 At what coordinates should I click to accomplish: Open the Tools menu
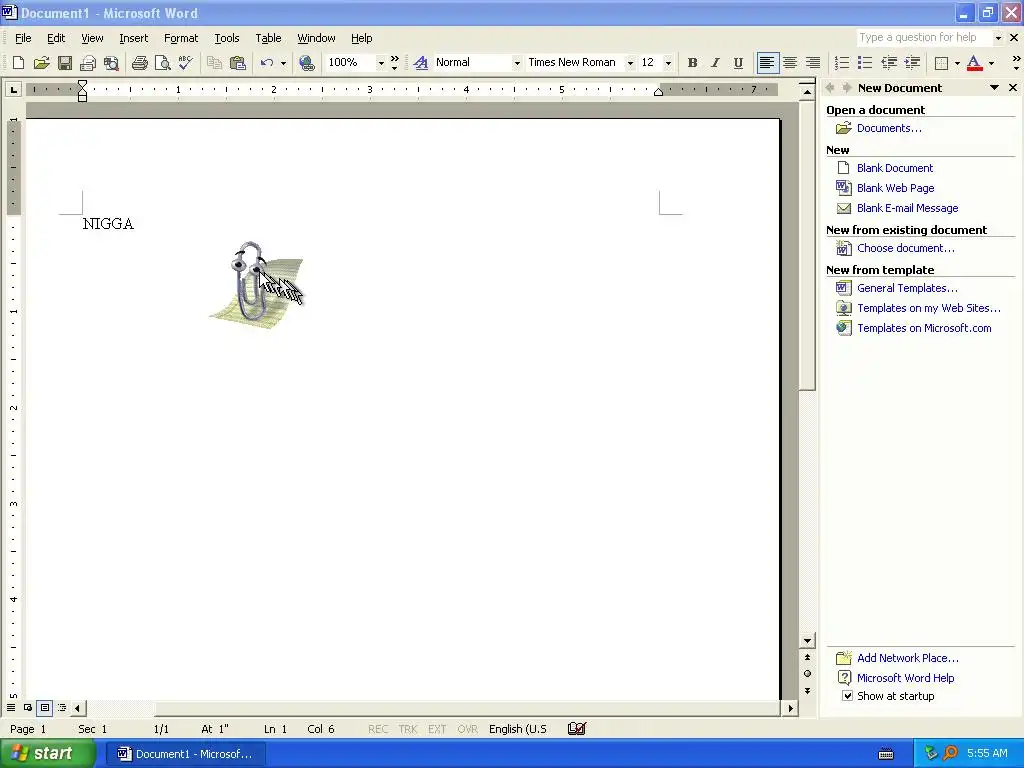227,38
